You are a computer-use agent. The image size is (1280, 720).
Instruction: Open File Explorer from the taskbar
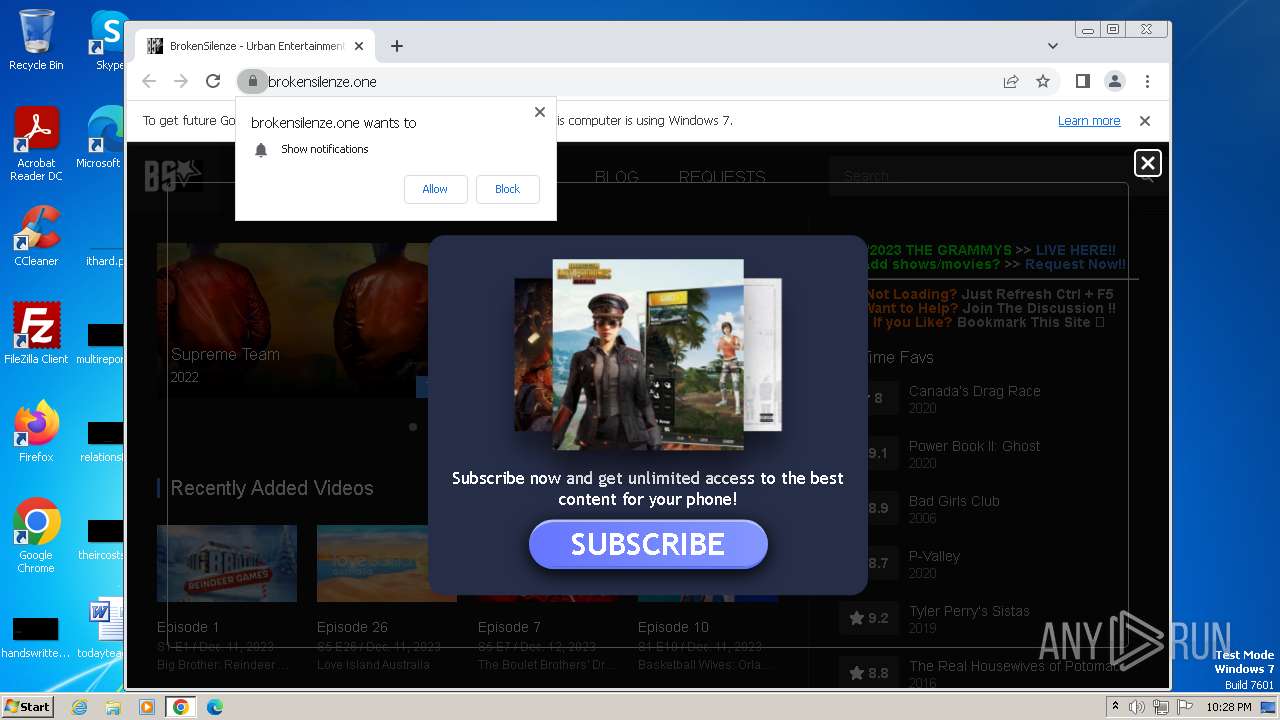pos(113,707)
